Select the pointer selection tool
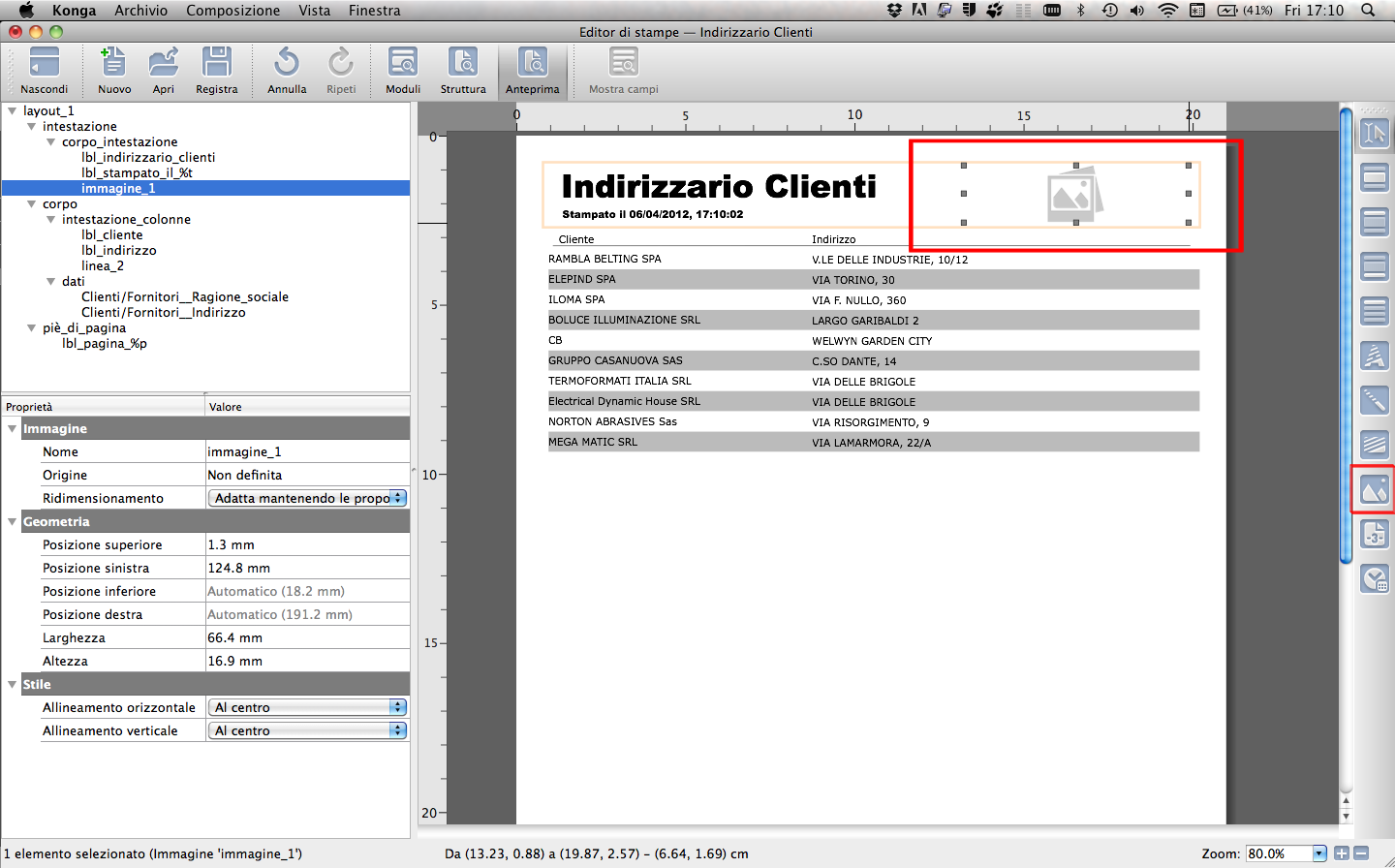1395x868 pixels. tap(1374, 133)
